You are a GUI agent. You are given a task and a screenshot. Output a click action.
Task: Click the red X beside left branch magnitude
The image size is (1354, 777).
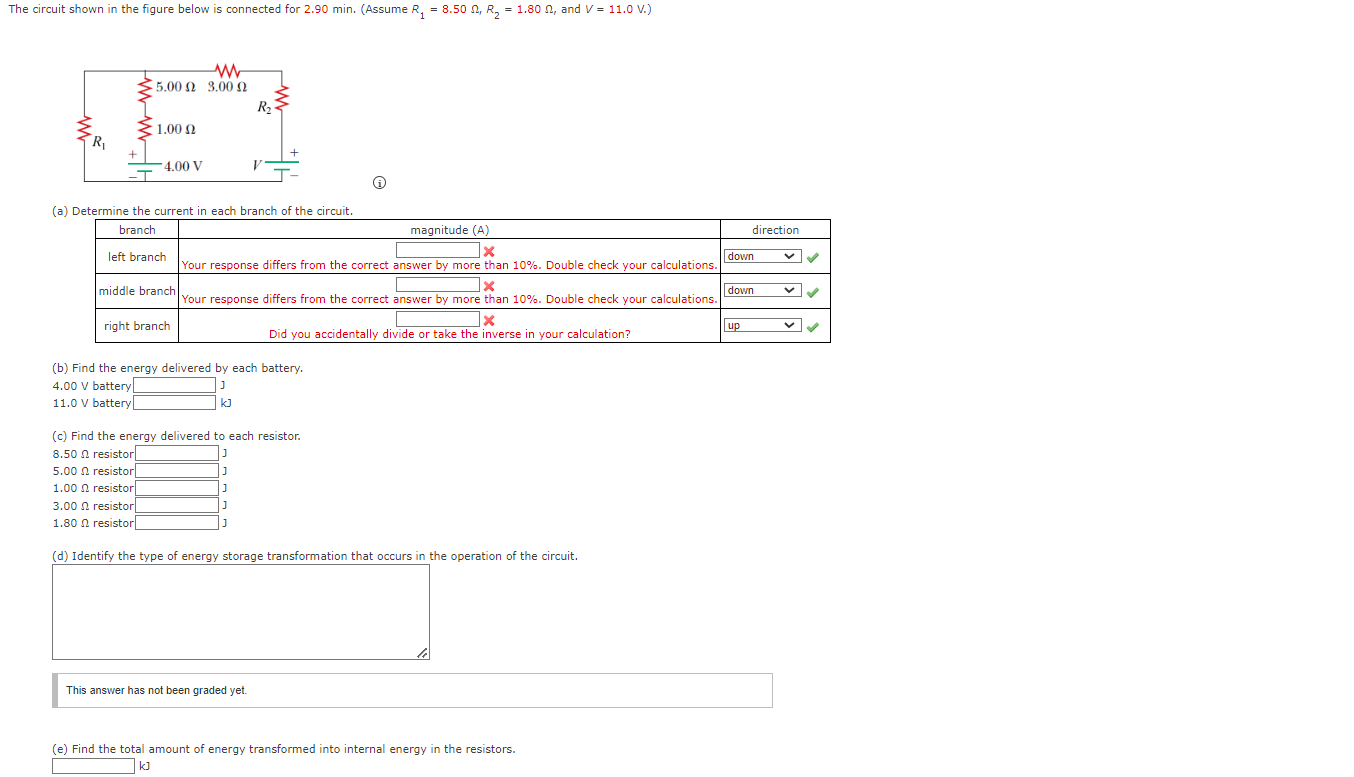[x=489, y=251]
